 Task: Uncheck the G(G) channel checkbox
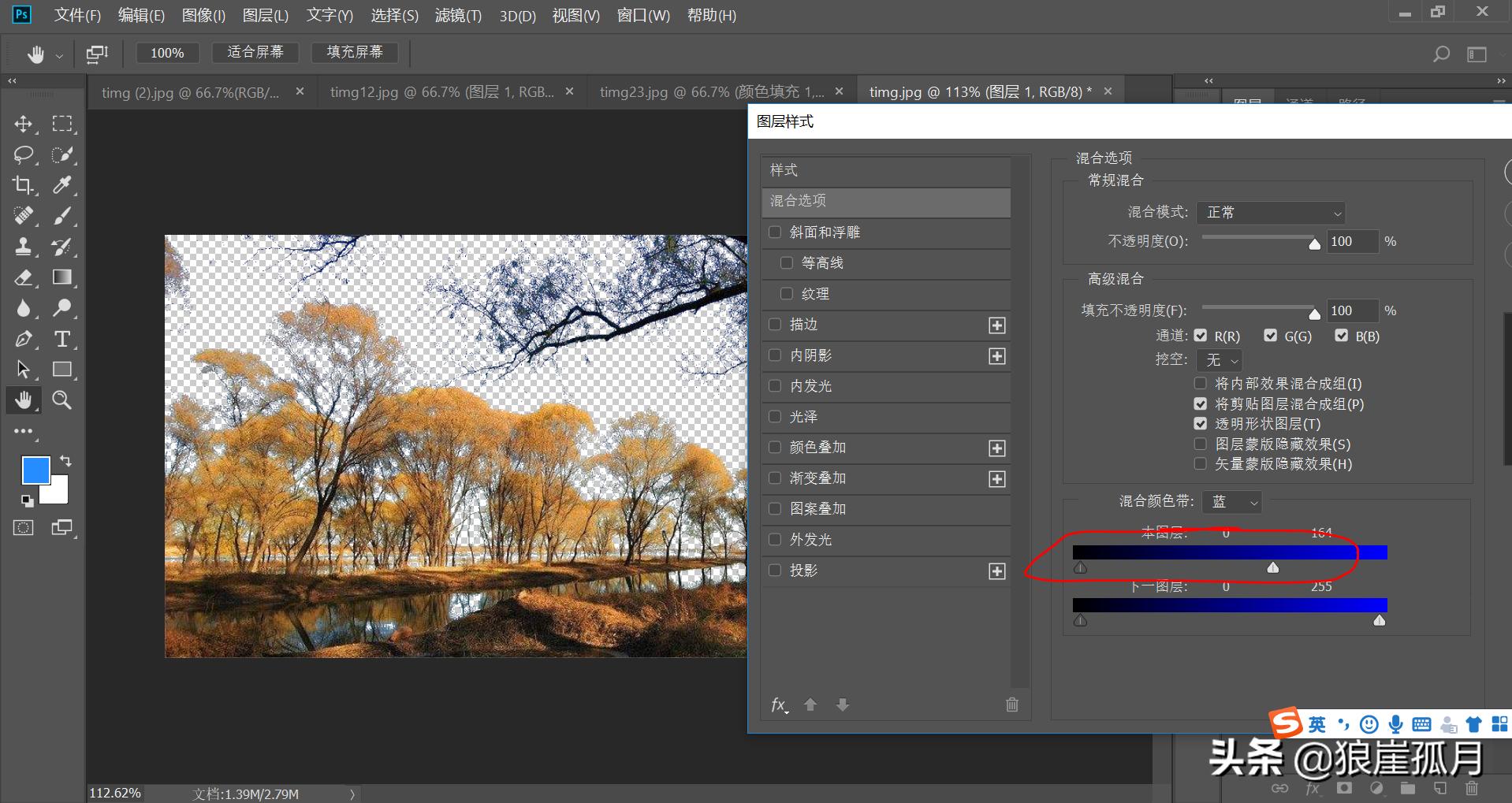pos(1270,335)
